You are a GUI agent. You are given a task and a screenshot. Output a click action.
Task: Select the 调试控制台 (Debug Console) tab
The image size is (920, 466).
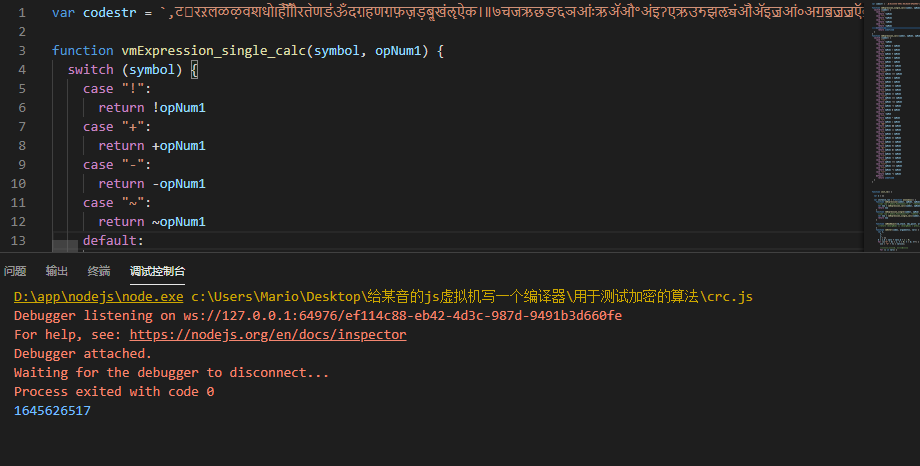pos(157,271)
